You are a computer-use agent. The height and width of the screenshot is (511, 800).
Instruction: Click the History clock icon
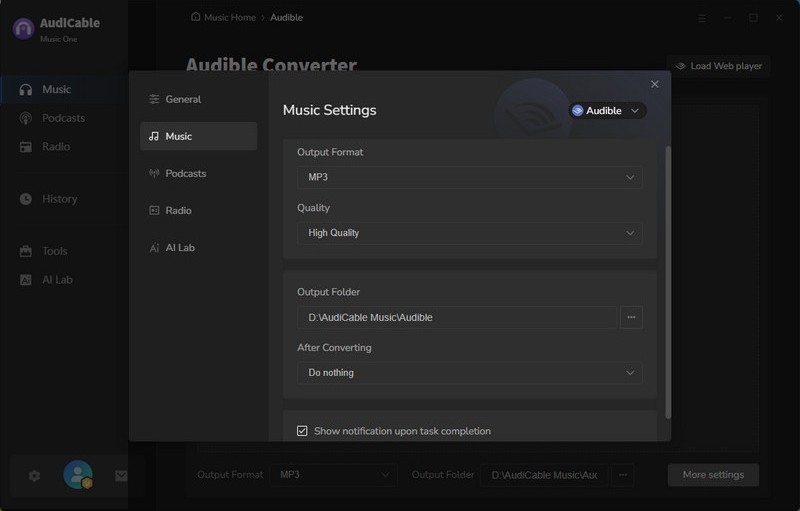click(x=26, y=199)
